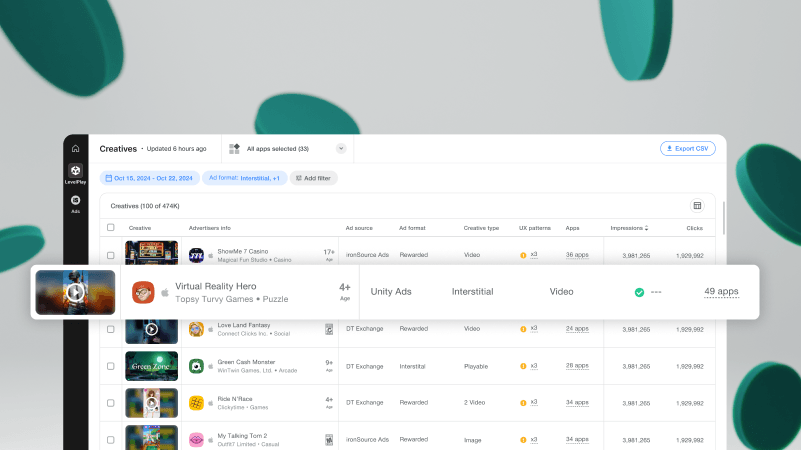The image size is (801, 450).
Task: Check the Green Cash Monster row checkbox
Action: [111, 366]
